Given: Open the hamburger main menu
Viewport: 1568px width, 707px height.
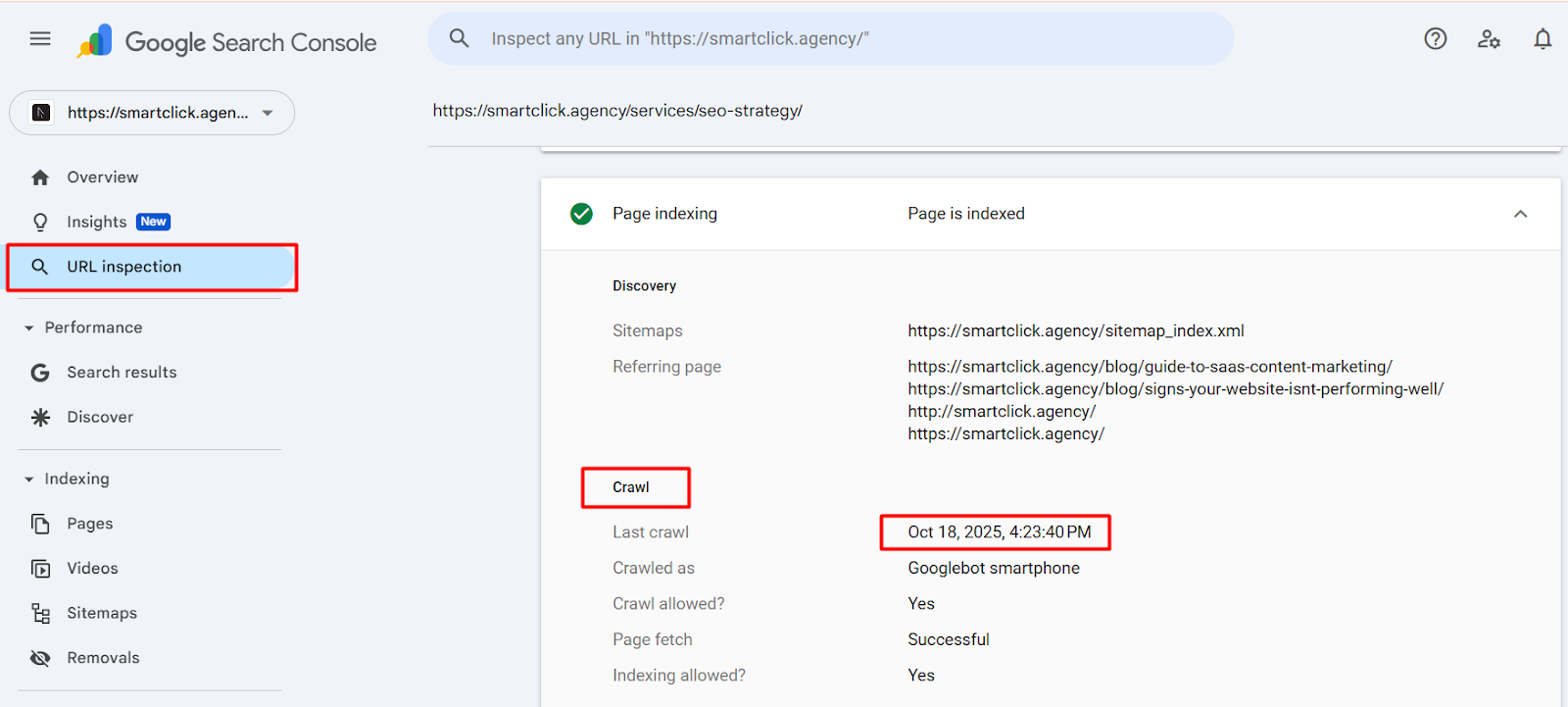Looking at the screenshot, I should click(40, 39).
